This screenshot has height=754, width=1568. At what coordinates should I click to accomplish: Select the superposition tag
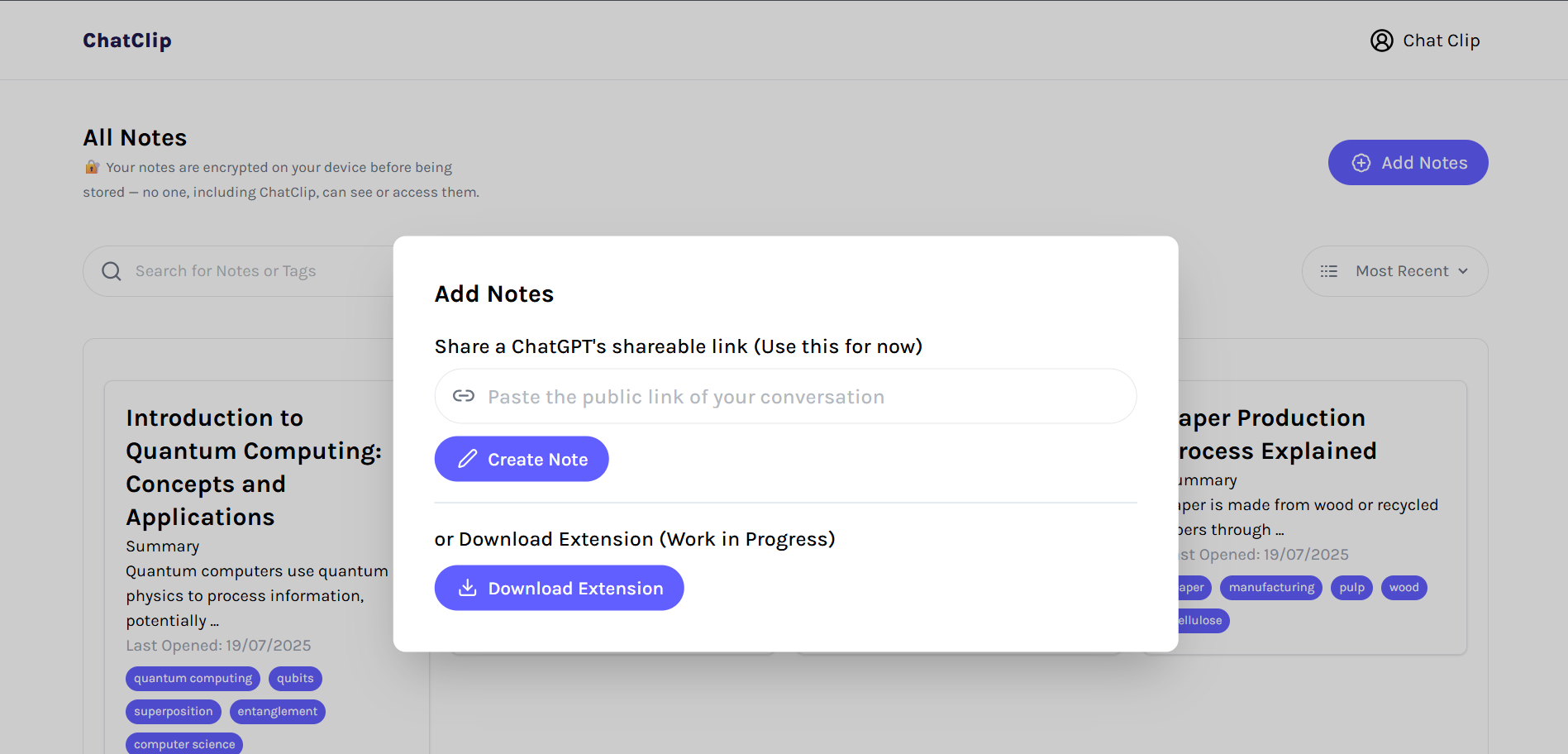click(174, 712)
